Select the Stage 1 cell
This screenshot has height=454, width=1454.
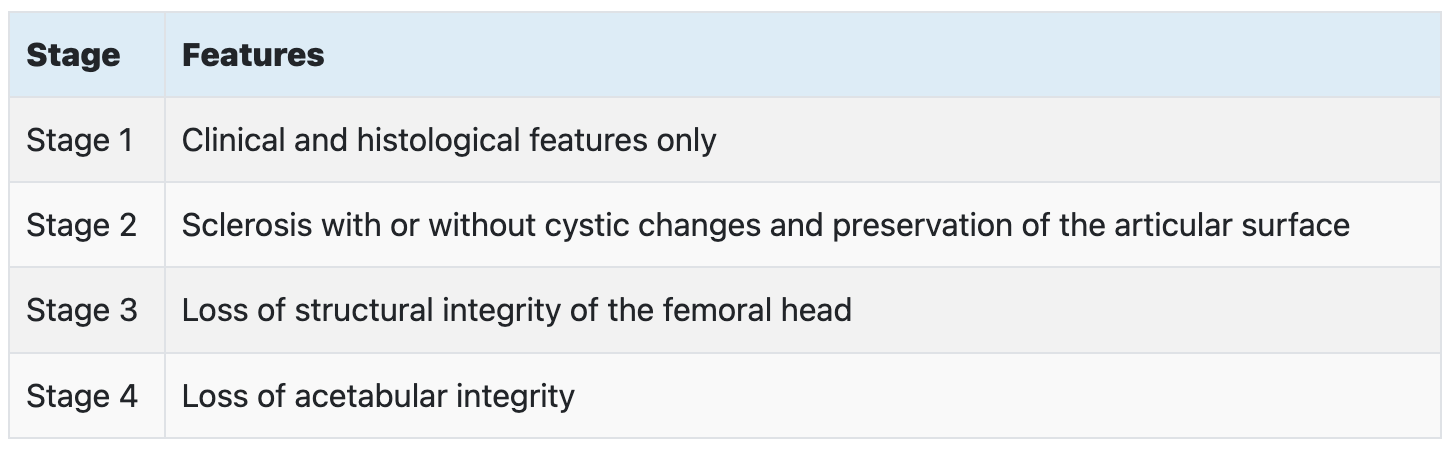[87, 140]
